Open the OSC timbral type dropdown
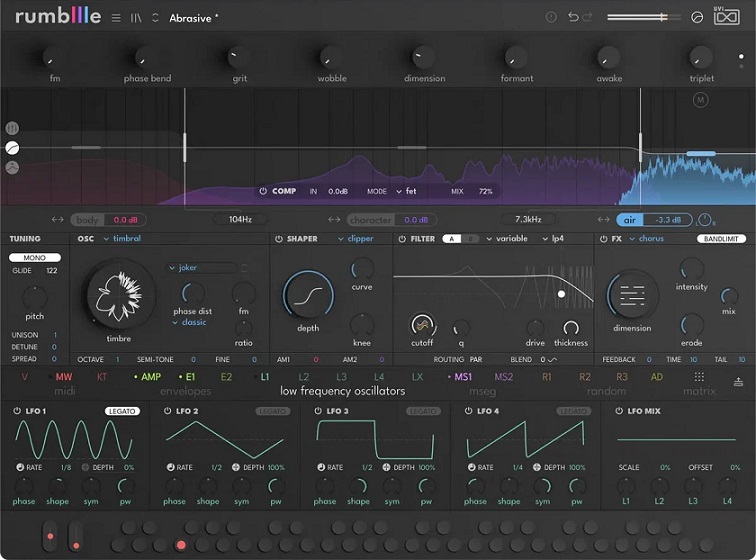The image size is (756, 560). click(x=122, y=238)
